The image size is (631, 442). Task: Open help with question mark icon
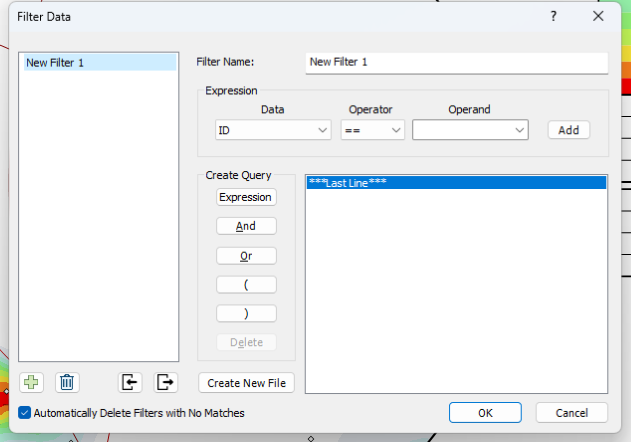(554, 17)
